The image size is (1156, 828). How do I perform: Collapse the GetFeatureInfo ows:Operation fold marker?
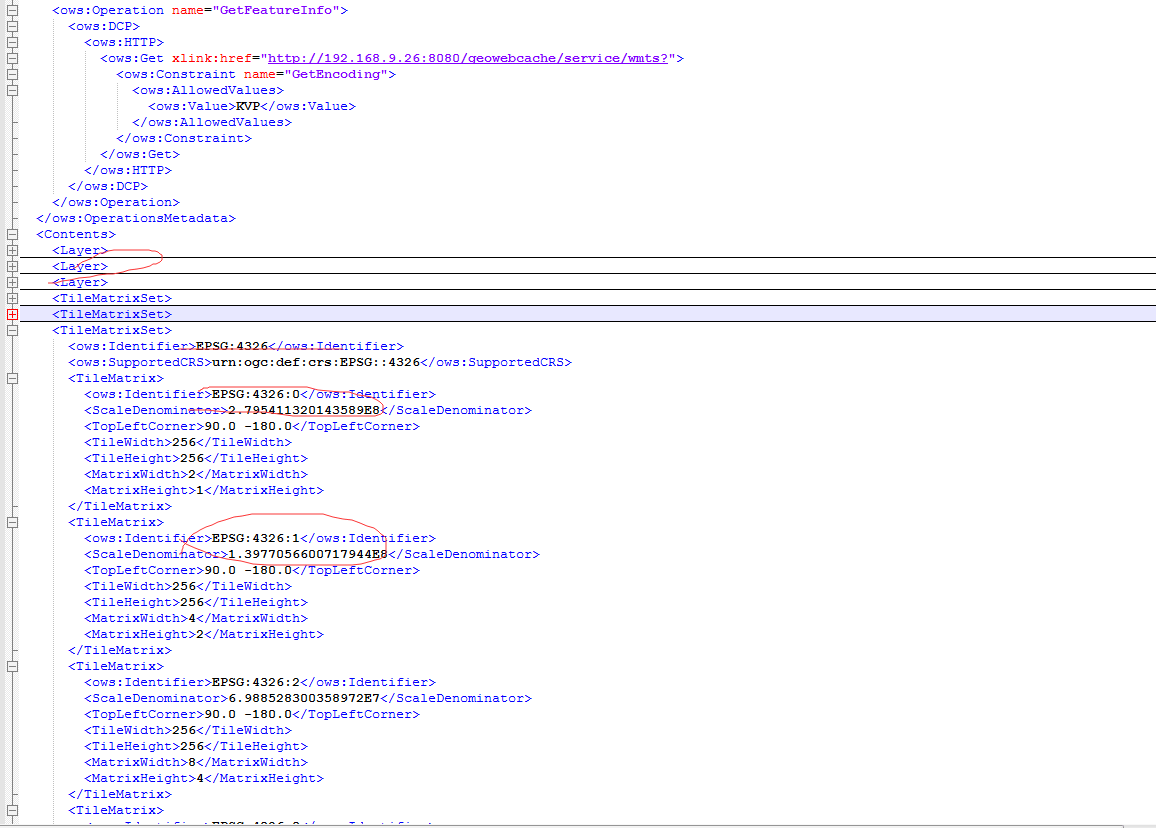12,10
